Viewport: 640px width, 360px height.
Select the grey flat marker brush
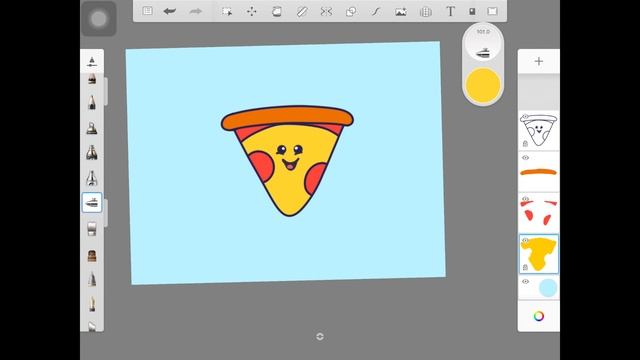coord(92,229)
